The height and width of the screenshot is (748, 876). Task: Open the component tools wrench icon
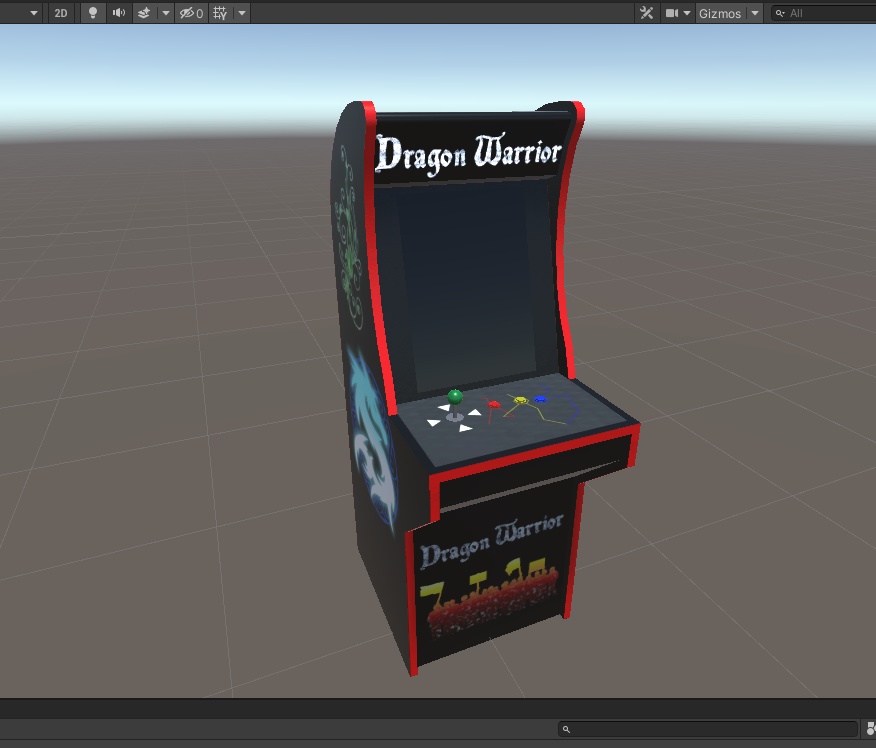647,13
